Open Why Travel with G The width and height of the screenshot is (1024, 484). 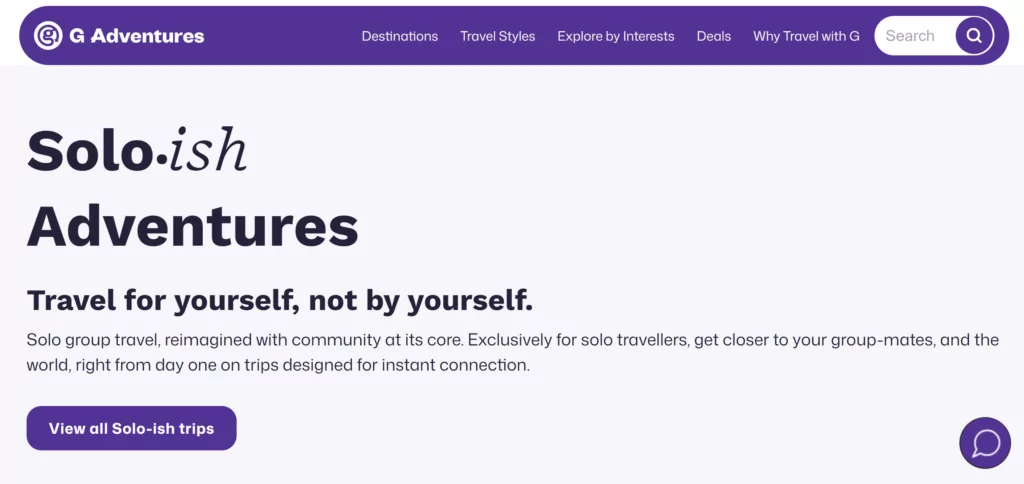point(806,36)
